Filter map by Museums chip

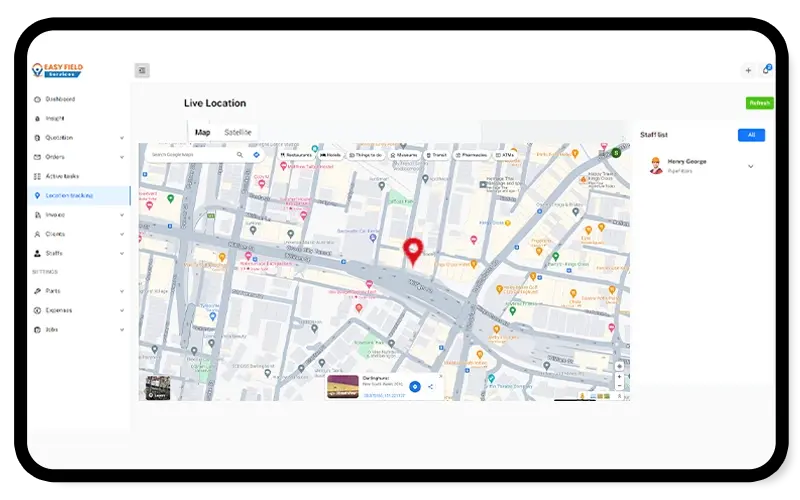(404, 155)
